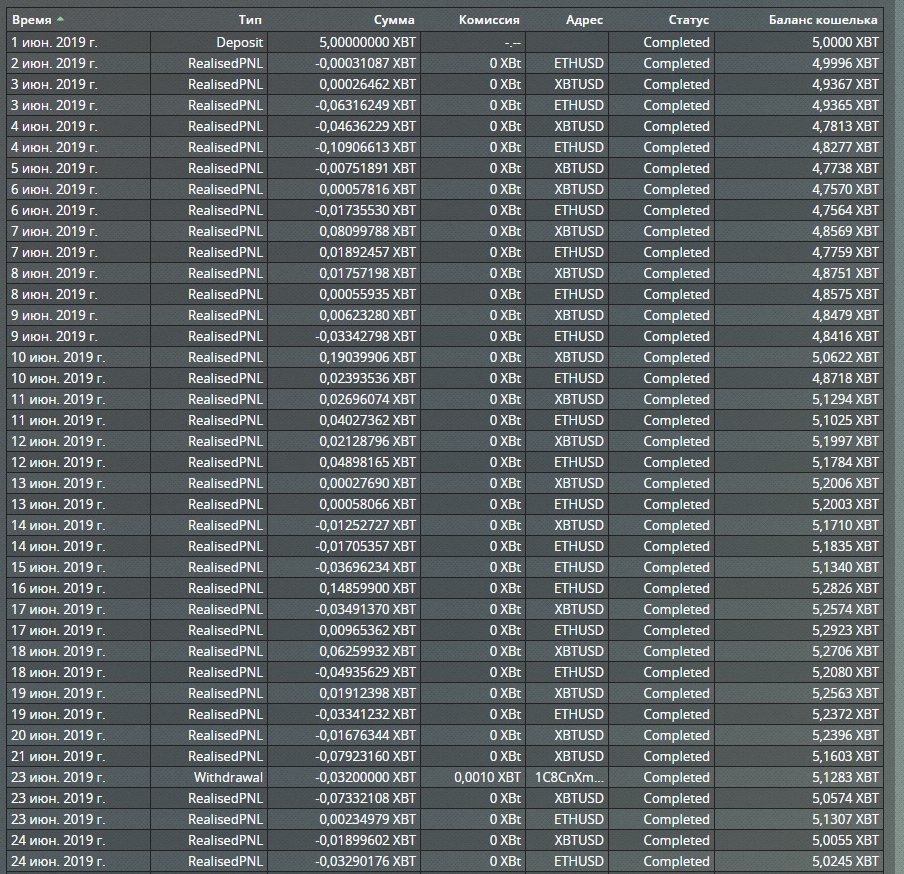Click the ascending sort arrow next to Время
This screenshot has width=904, height=874.
point(60,19)
